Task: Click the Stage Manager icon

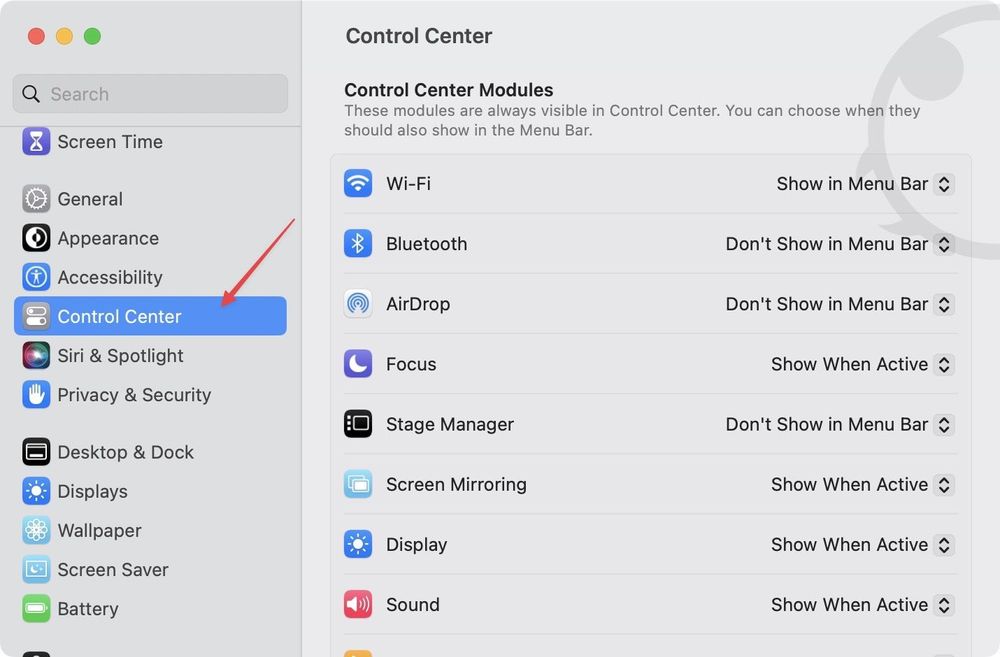Action: (x=357, y=424)
